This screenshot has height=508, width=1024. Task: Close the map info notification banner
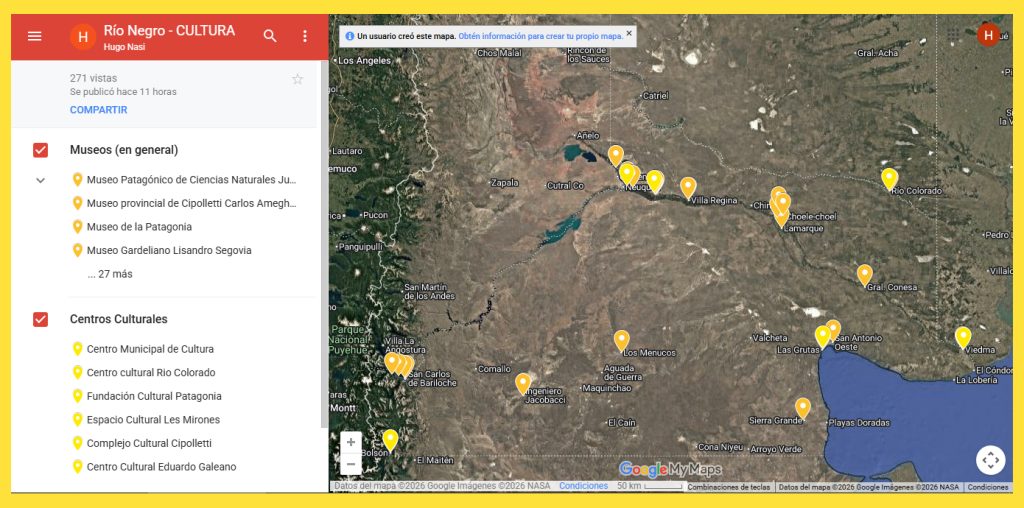[629, 34]
